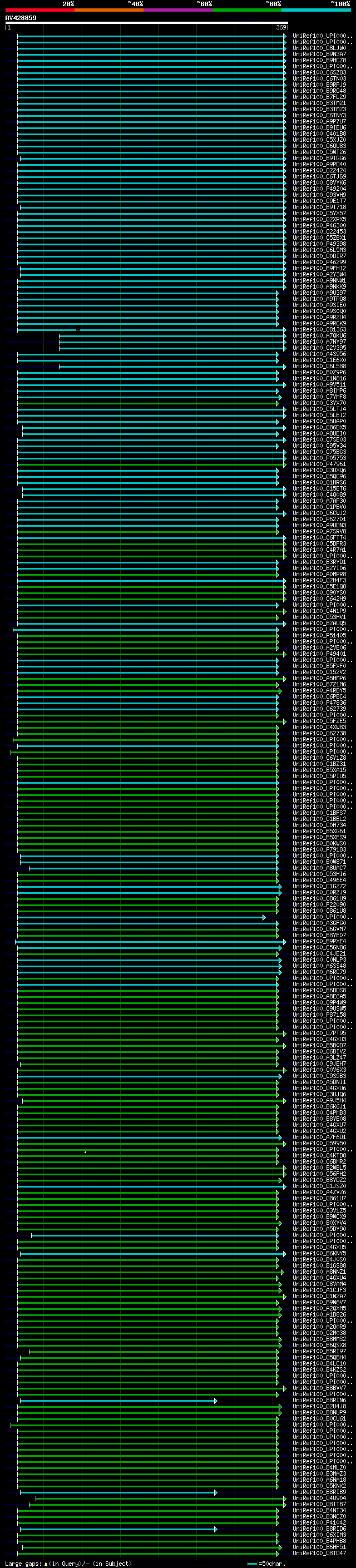The height and width of the screenshot is (1568, 356).
Task: Open hit UniRef100_B9HCZ8
Action: (x=319, y=60)
